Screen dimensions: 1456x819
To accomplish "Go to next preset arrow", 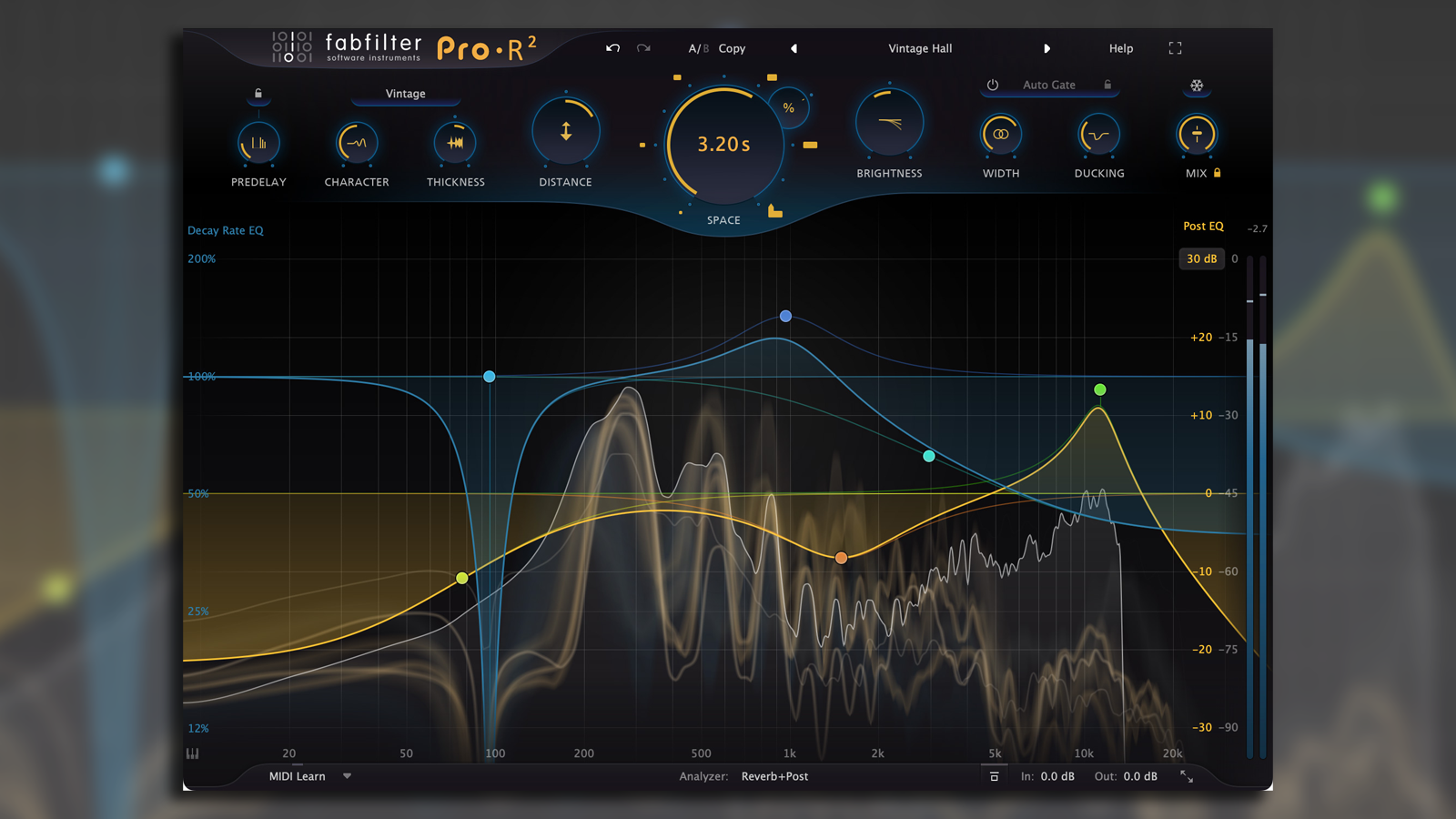I will [1046, 48].
